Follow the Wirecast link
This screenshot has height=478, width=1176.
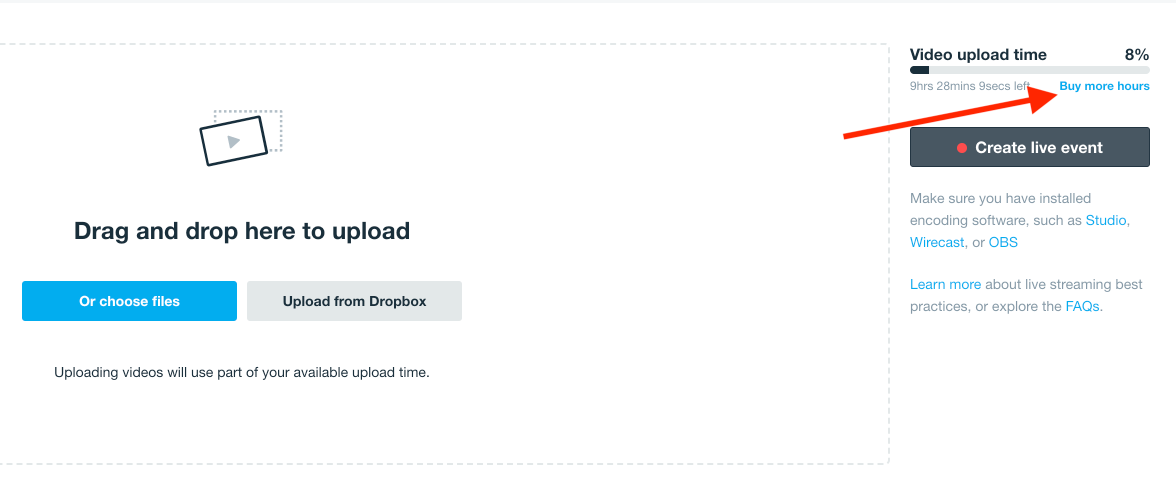coord(937,242)
